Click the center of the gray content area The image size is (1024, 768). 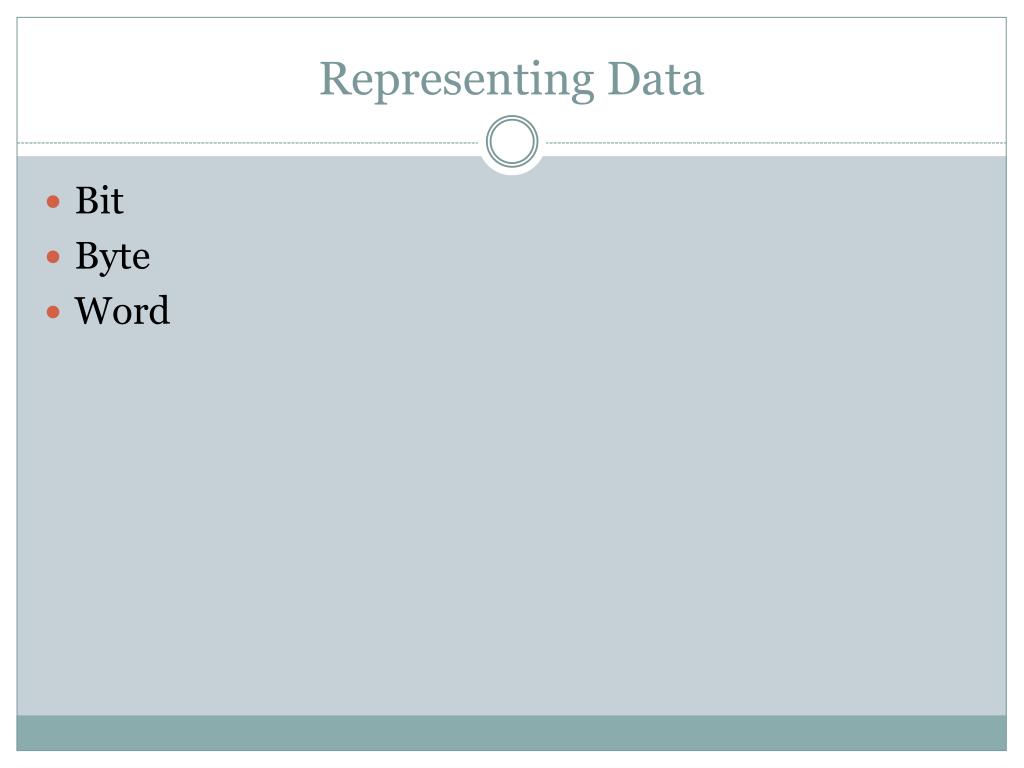click(511, 436)
